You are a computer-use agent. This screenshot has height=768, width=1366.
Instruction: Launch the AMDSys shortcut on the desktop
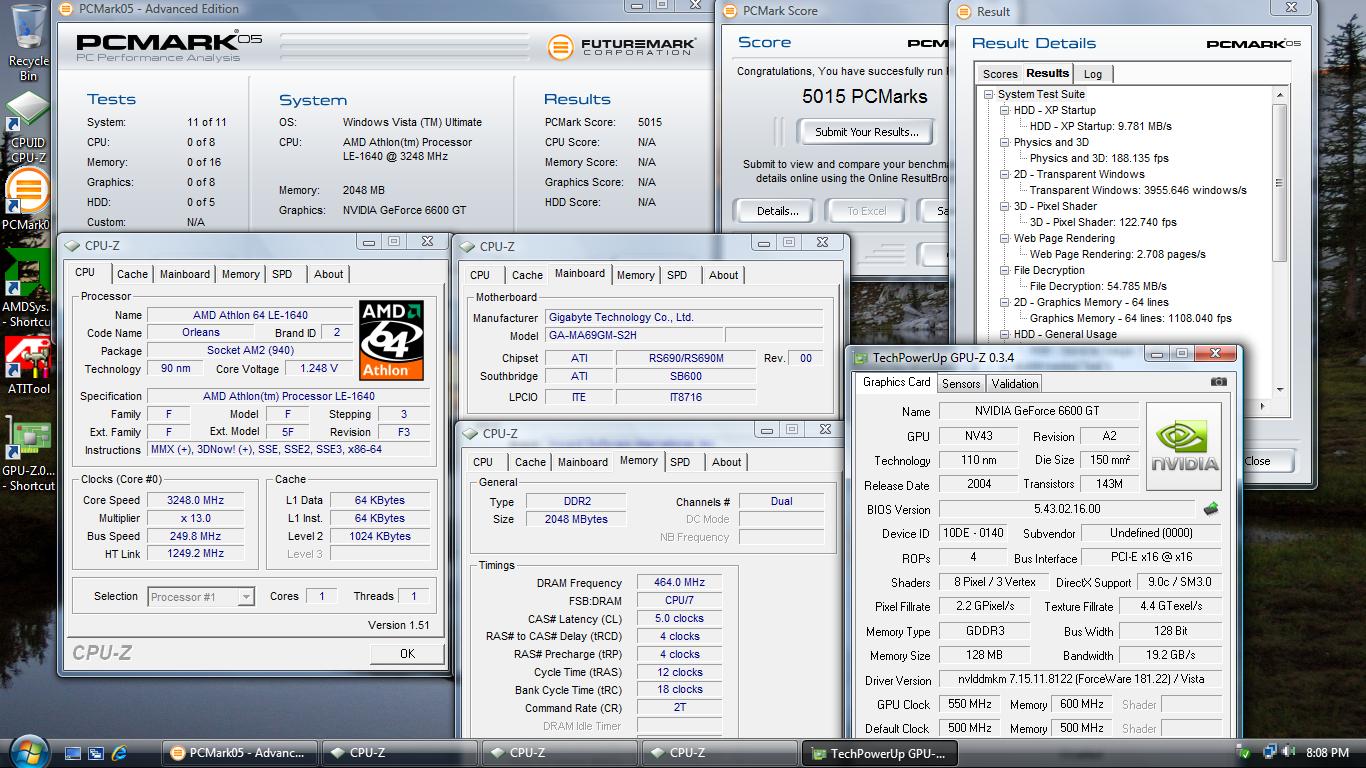coord(28,290)
